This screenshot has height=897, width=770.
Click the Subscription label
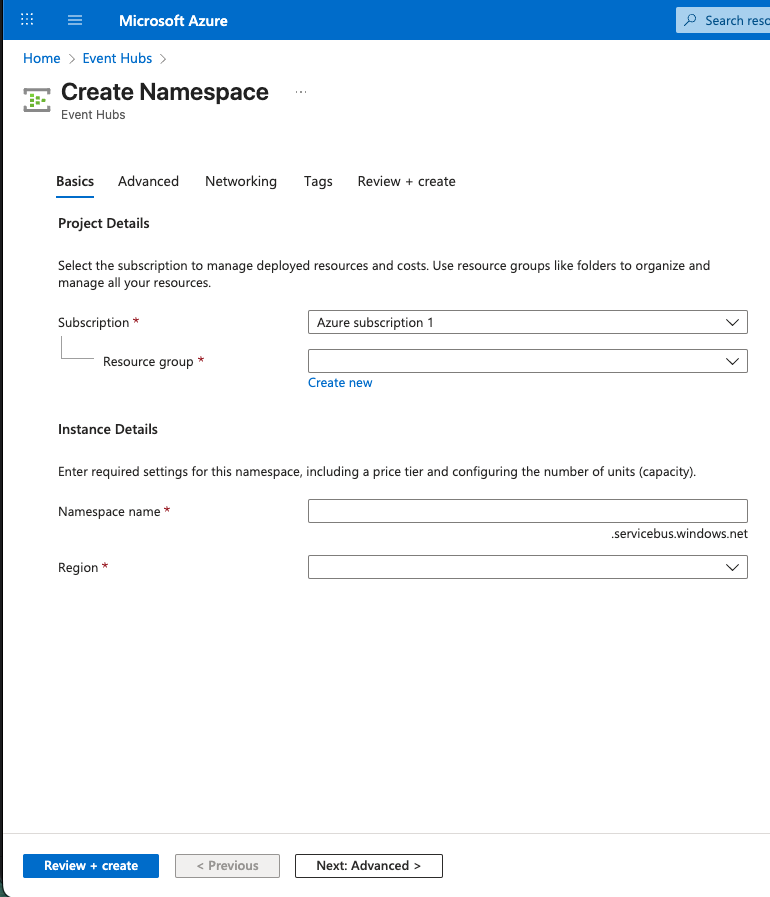[93, 323]
